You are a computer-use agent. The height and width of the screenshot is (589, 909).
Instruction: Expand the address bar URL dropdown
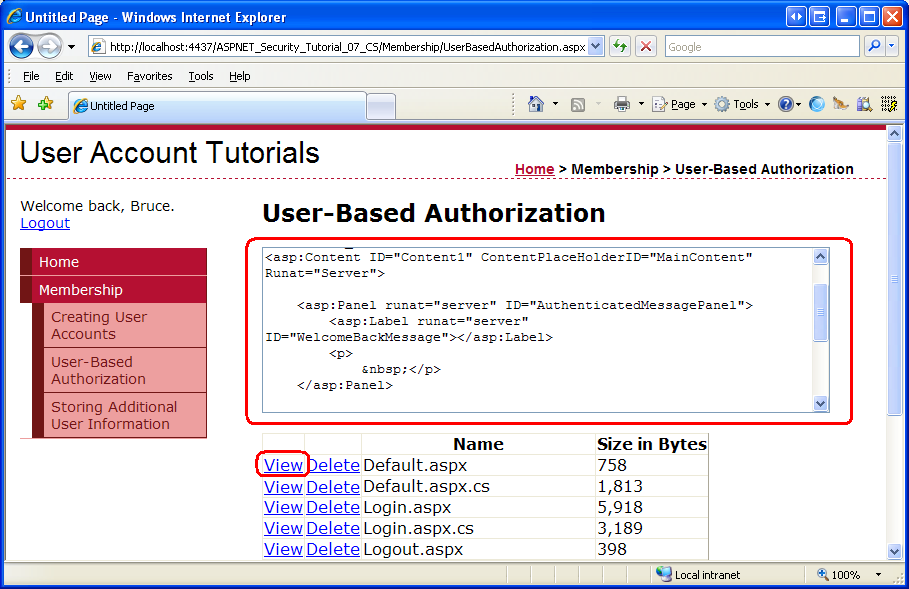coord(596,46)
